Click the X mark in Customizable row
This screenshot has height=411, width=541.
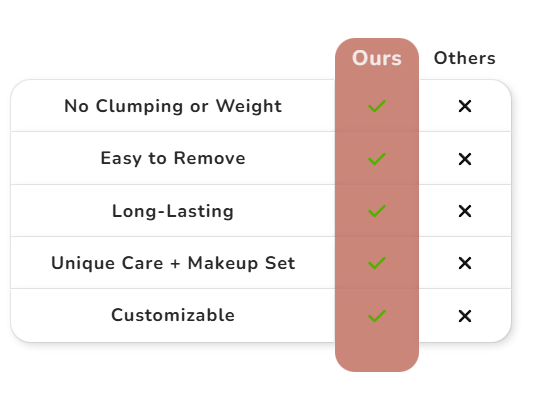tap(465, 316)
